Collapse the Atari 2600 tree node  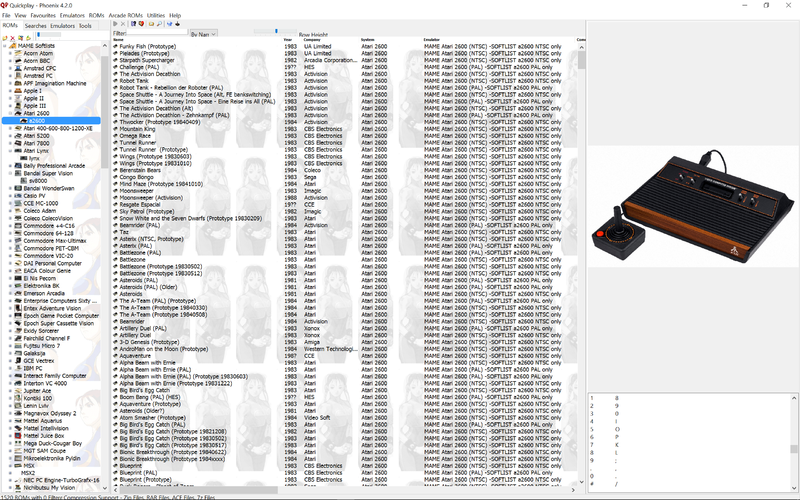pos(10,113)
